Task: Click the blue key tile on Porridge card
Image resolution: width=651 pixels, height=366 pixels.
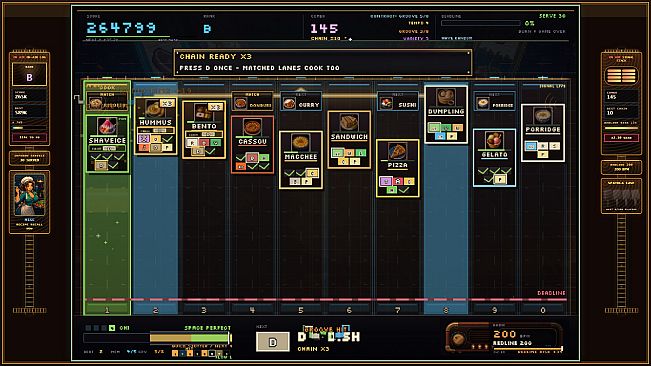Action: [x=530, y=146]
